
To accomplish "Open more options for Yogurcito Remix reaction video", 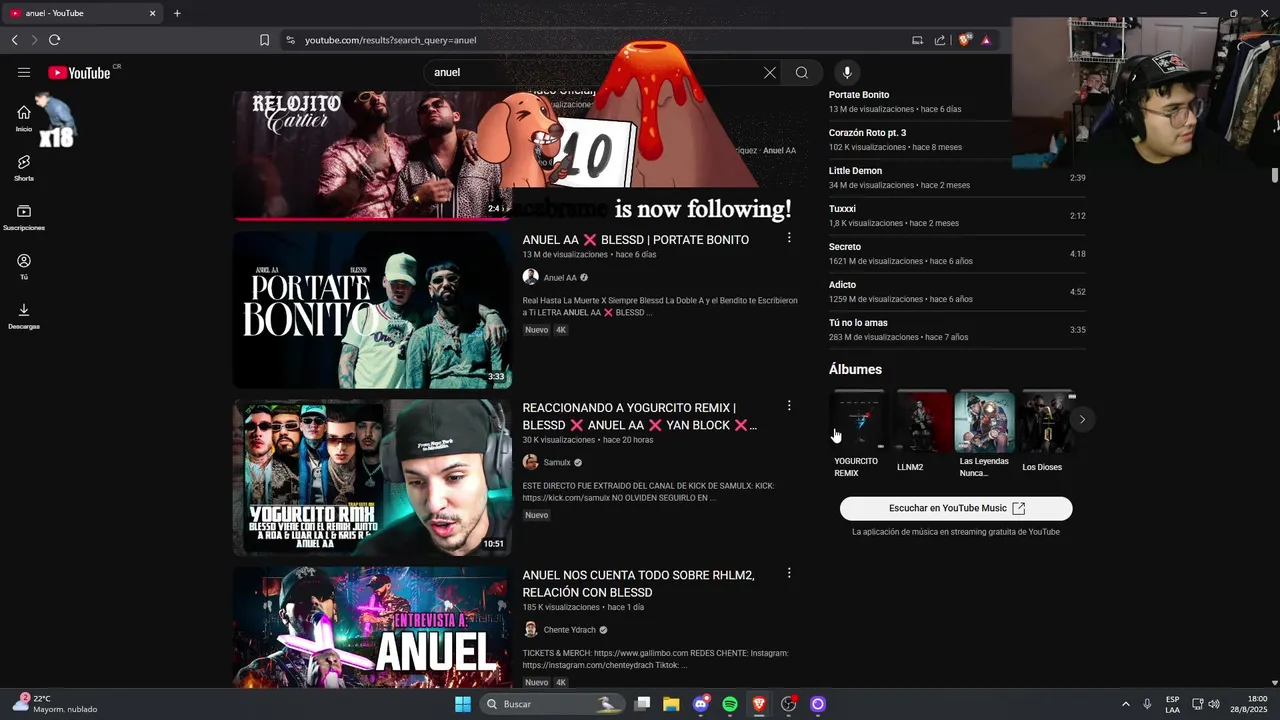I will (789, 406).
